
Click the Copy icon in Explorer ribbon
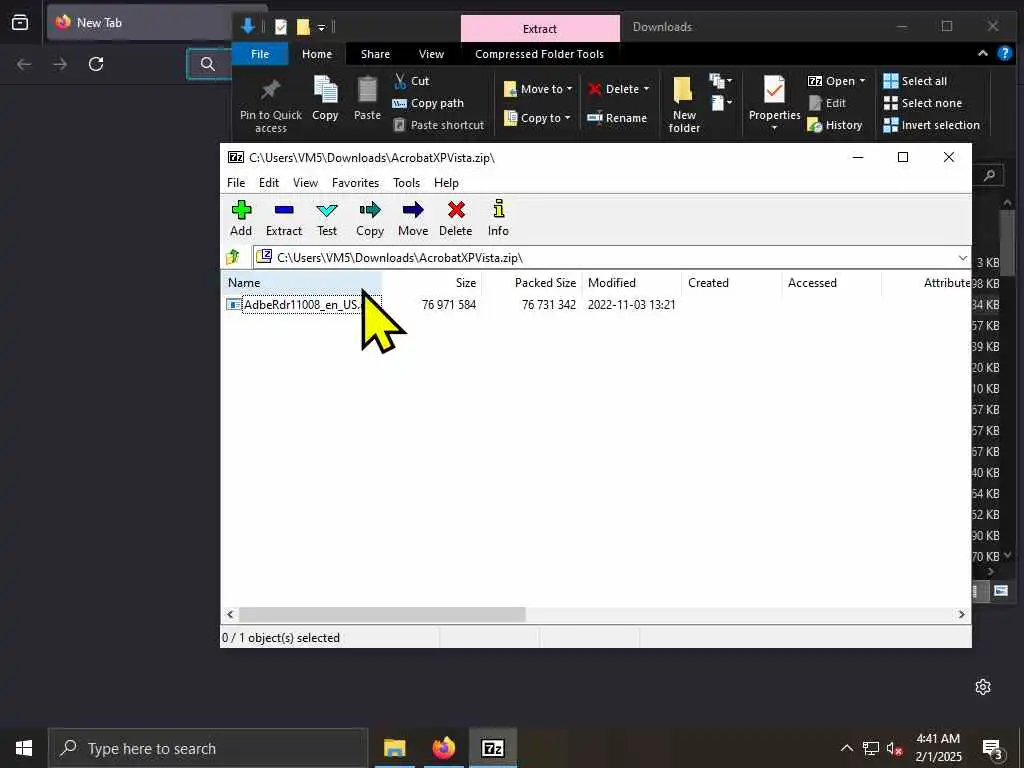(x=325, y=99)
